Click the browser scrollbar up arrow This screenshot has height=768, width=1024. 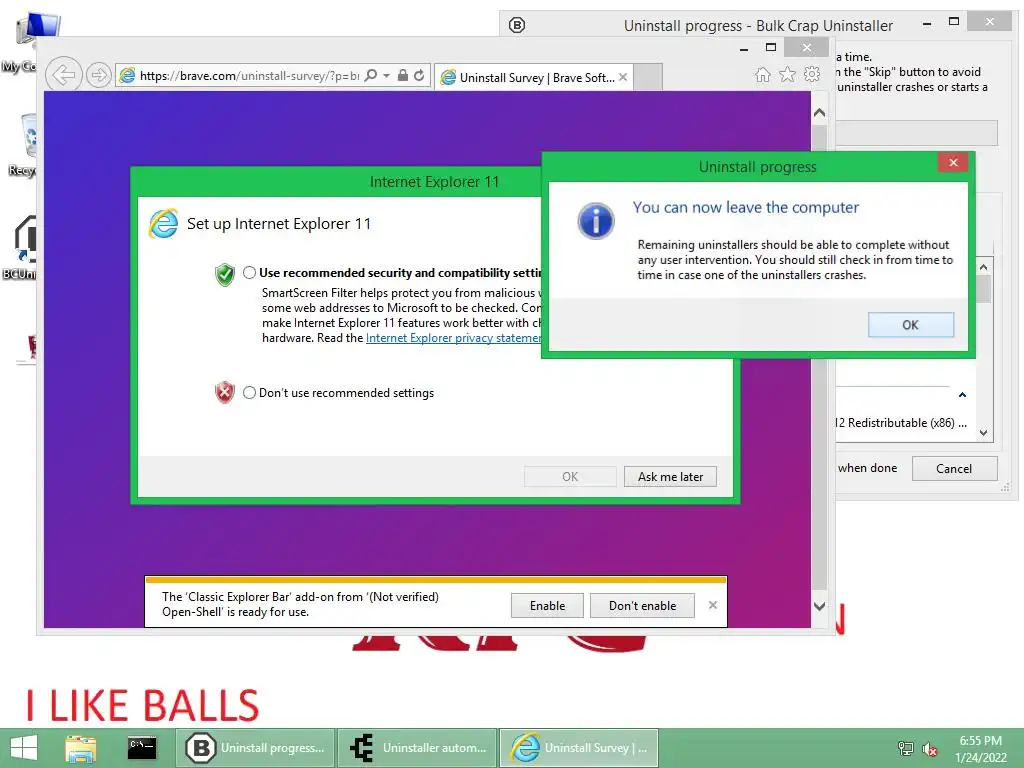[820, 113]
